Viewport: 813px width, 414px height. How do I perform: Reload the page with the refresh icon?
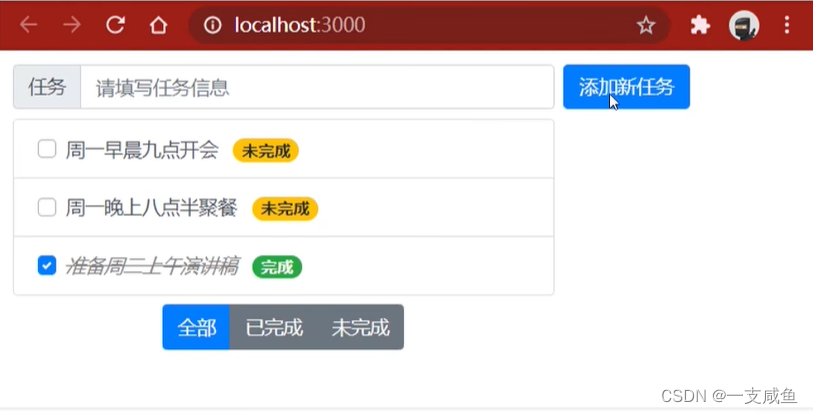[115, 24]
